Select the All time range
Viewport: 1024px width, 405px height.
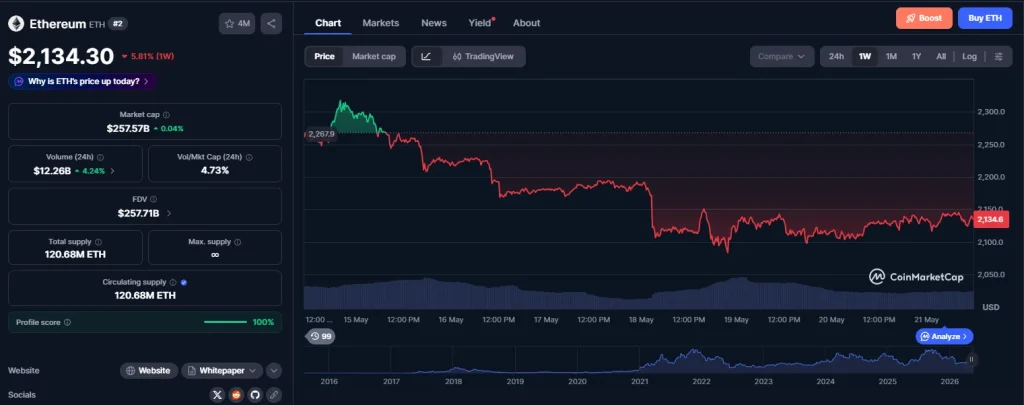(940, 56)
